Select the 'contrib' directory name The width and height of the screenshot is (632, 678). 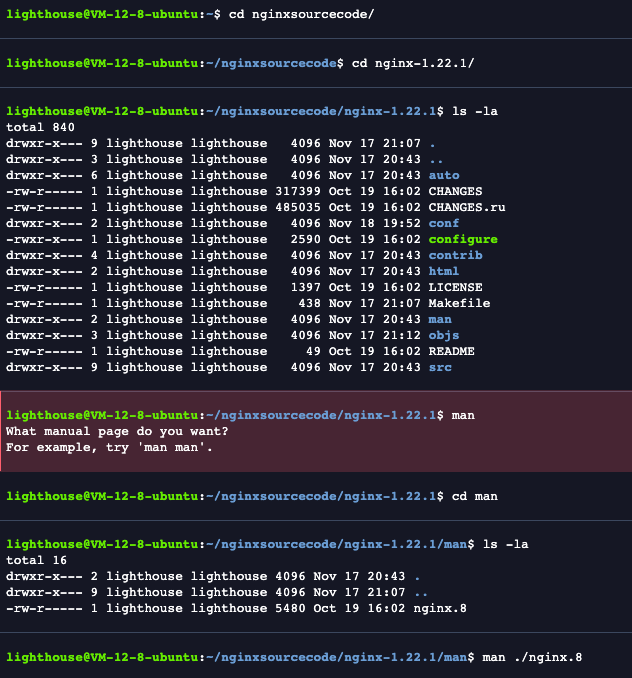pos(455,255)
